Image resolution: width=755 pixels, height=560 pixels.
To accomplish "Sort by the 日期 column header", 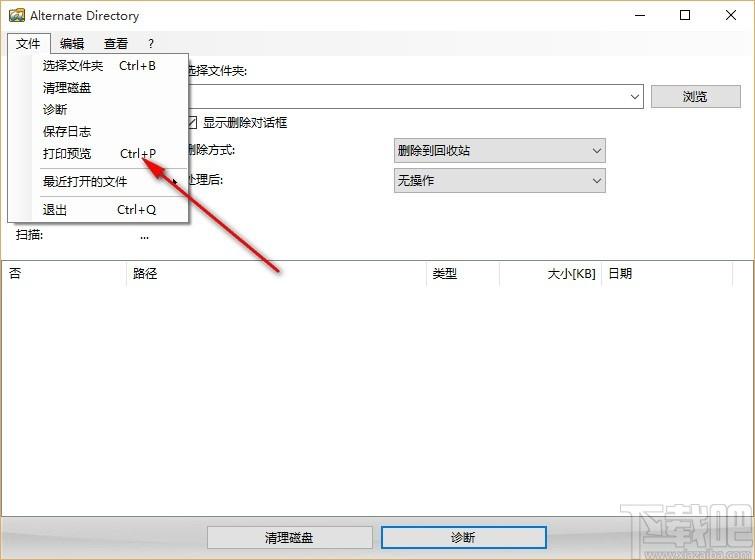I will click(667, 273).
